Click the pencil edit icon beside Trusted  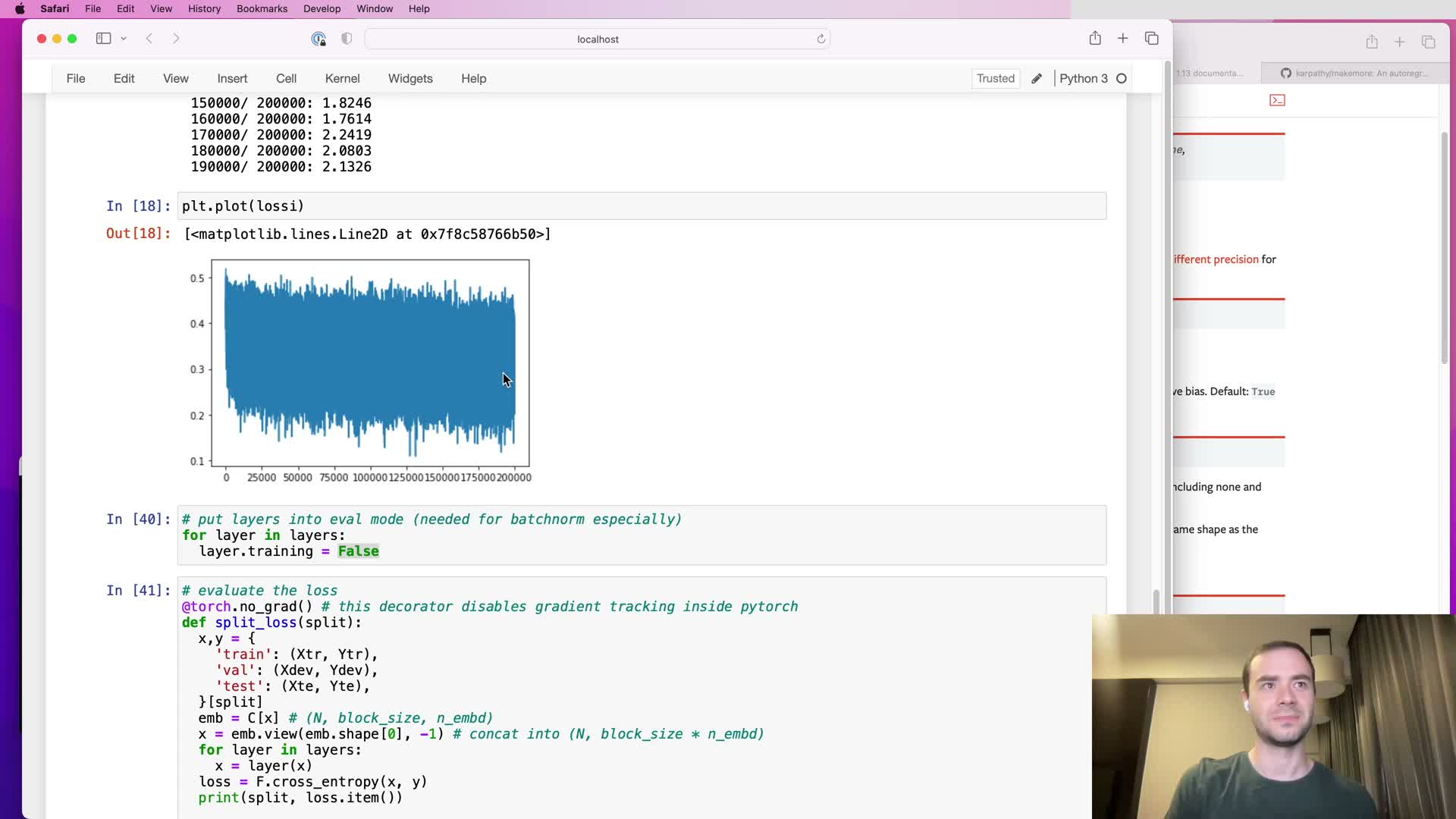(x=1037, y=79)
